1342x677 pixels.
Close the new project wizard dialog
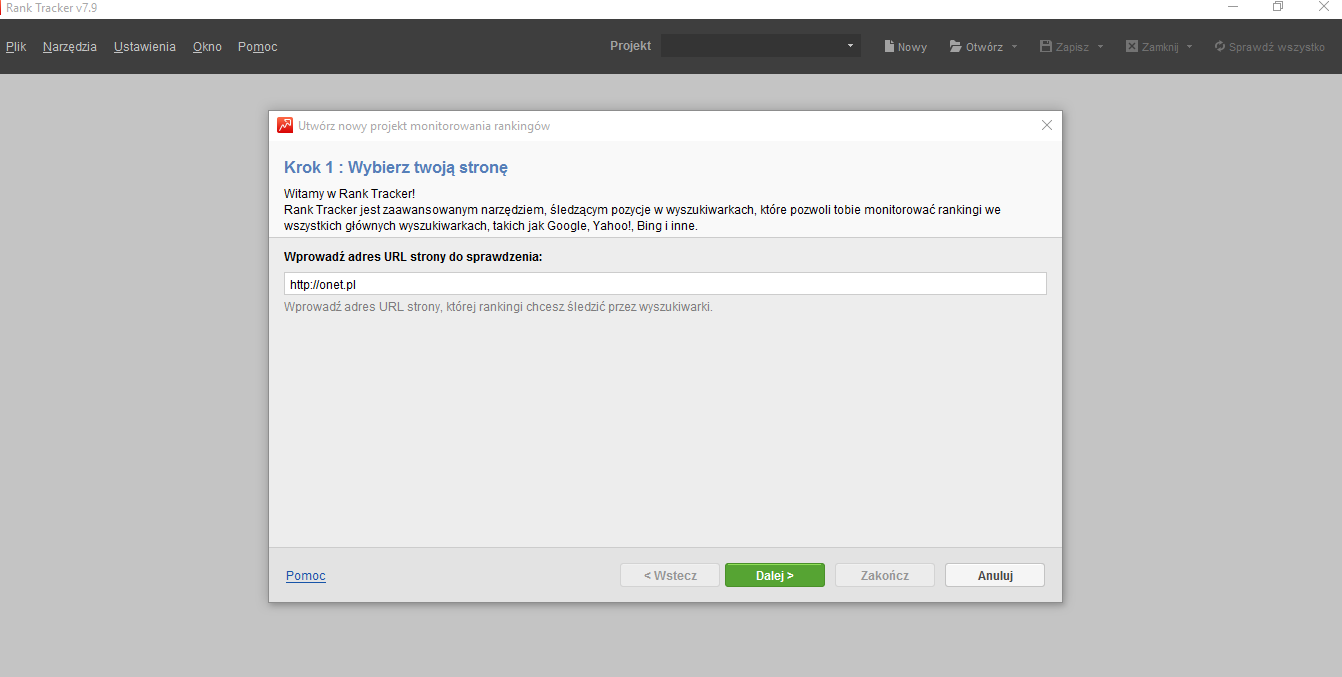1047,126
